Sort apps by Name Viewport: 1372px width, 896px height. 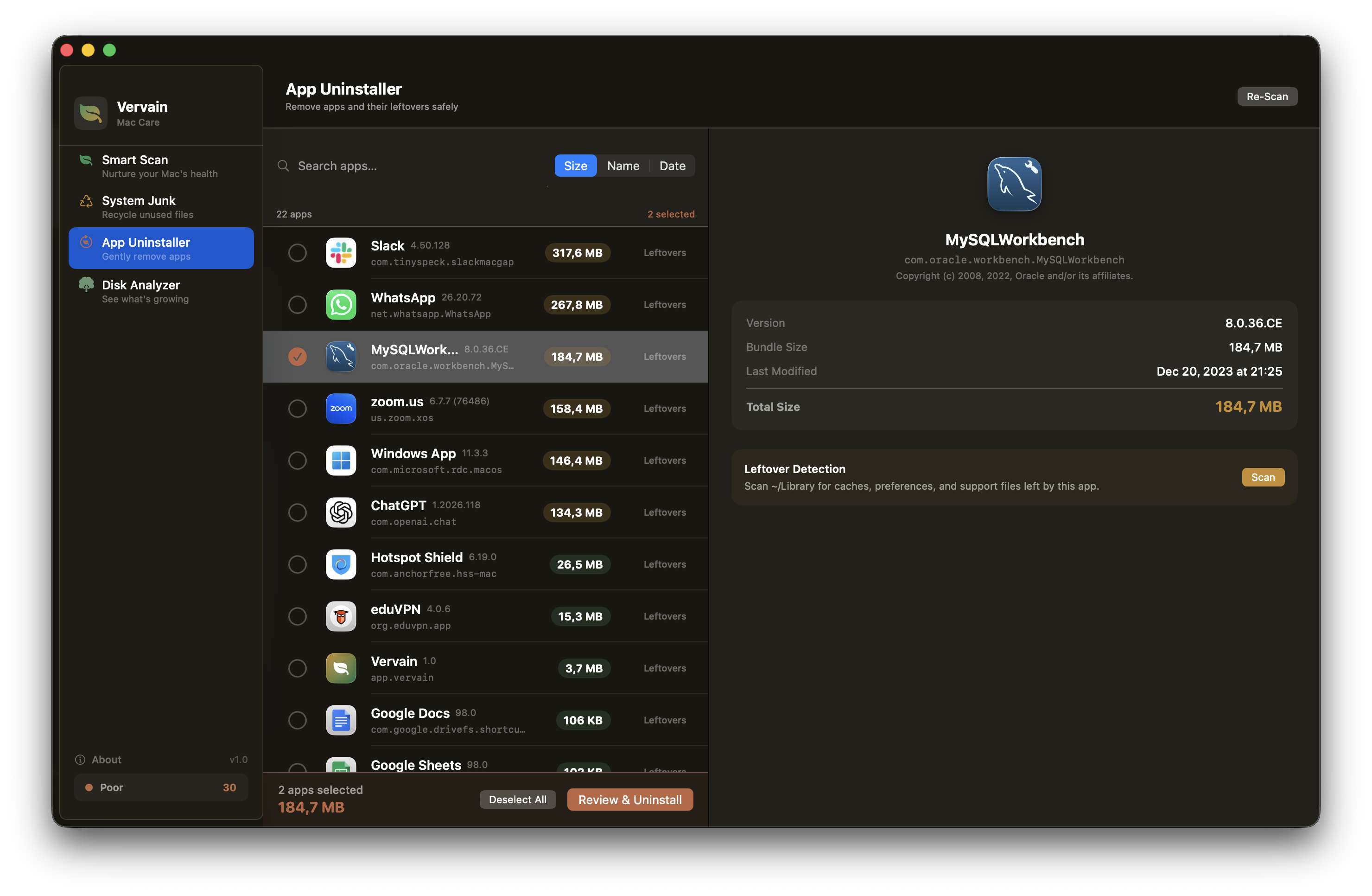[623, 166]
